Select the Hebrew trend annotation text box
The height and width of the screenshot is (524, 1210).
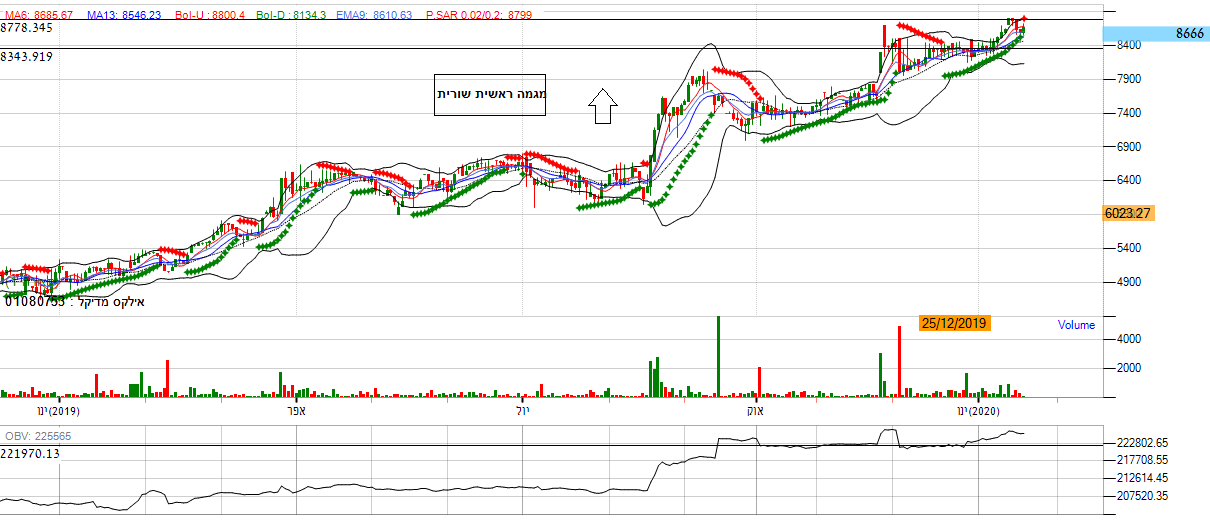(x=490, y=94)
